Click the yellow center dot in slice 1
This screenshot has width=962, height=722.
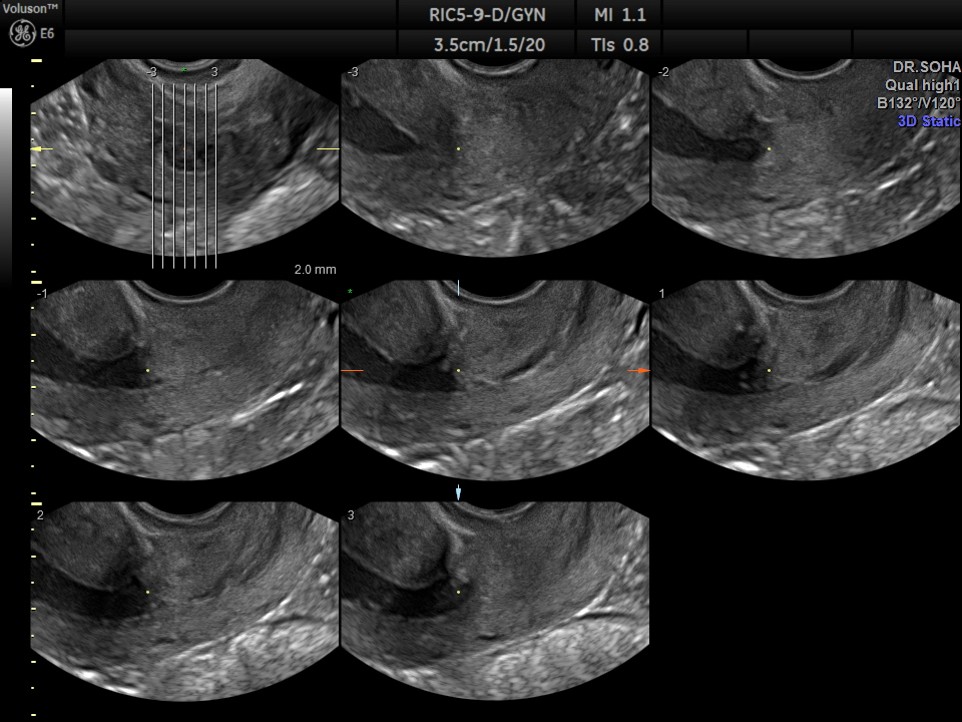click(x=769, y=371)
